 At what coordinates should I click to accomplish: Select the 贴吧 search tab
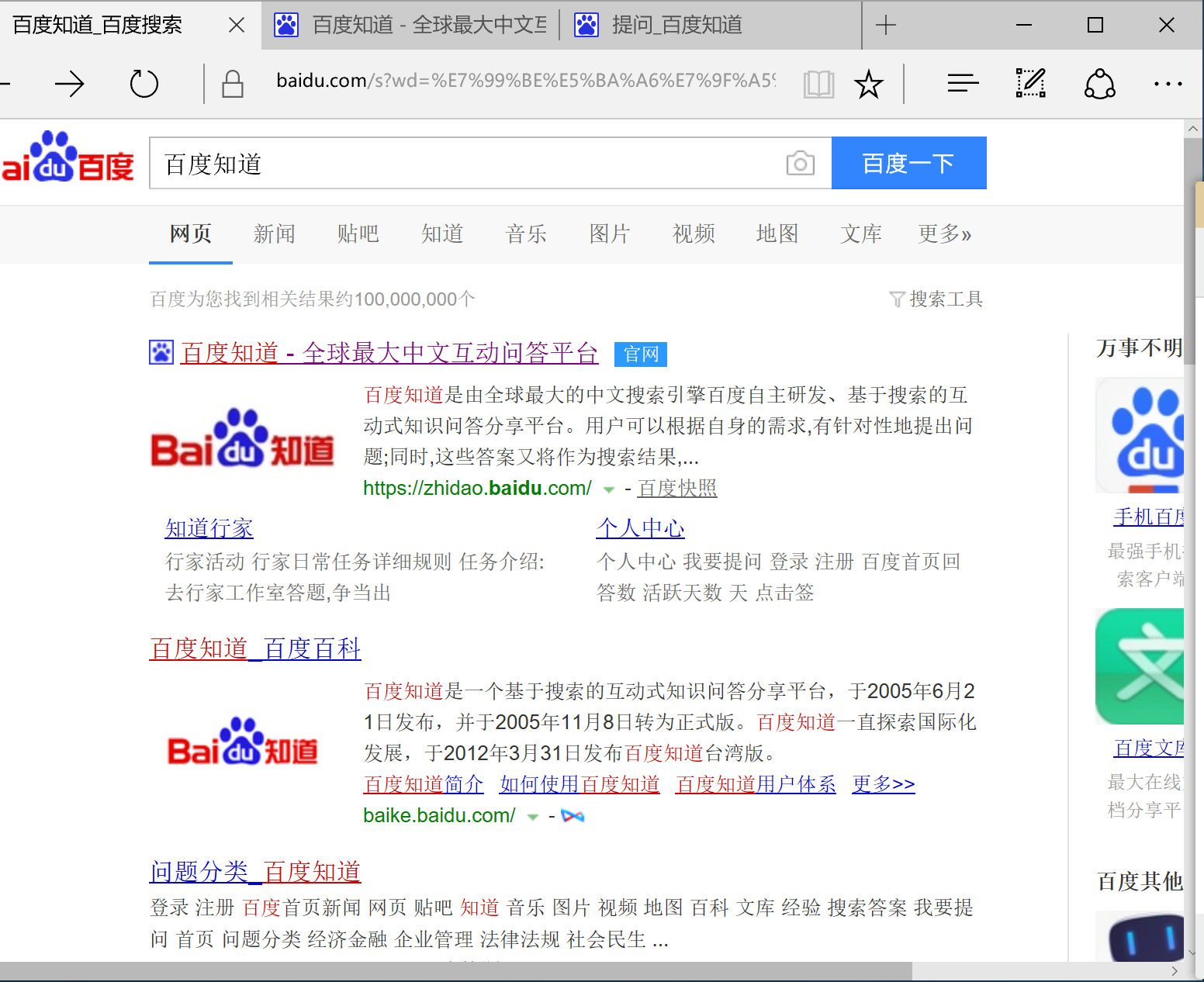358,233
